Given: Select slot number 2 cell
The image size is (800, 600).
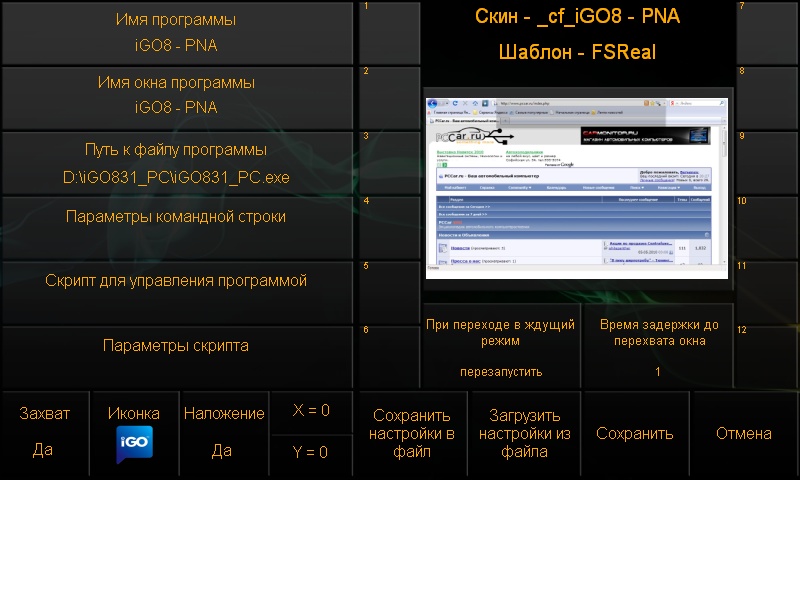Looking at the screenshot, I should tap(389, 97).
